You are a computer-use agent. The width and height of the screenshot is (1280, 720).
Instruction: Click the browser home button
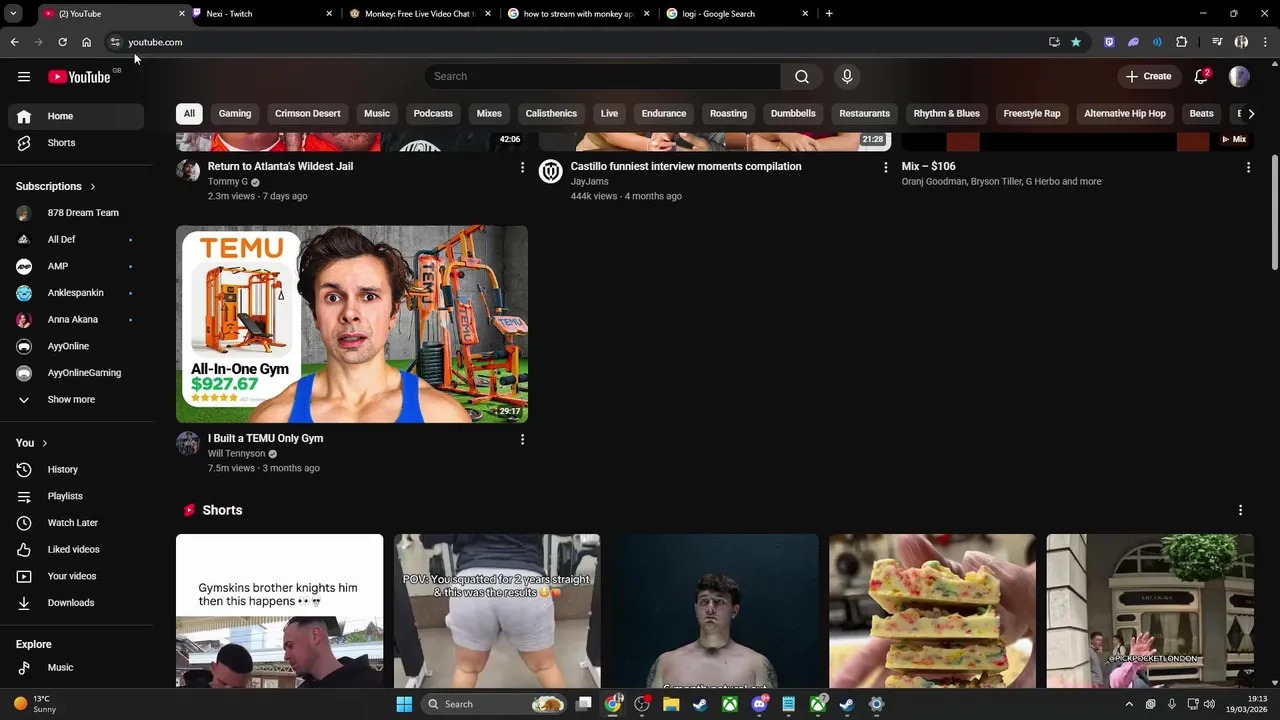click(86, 42)
